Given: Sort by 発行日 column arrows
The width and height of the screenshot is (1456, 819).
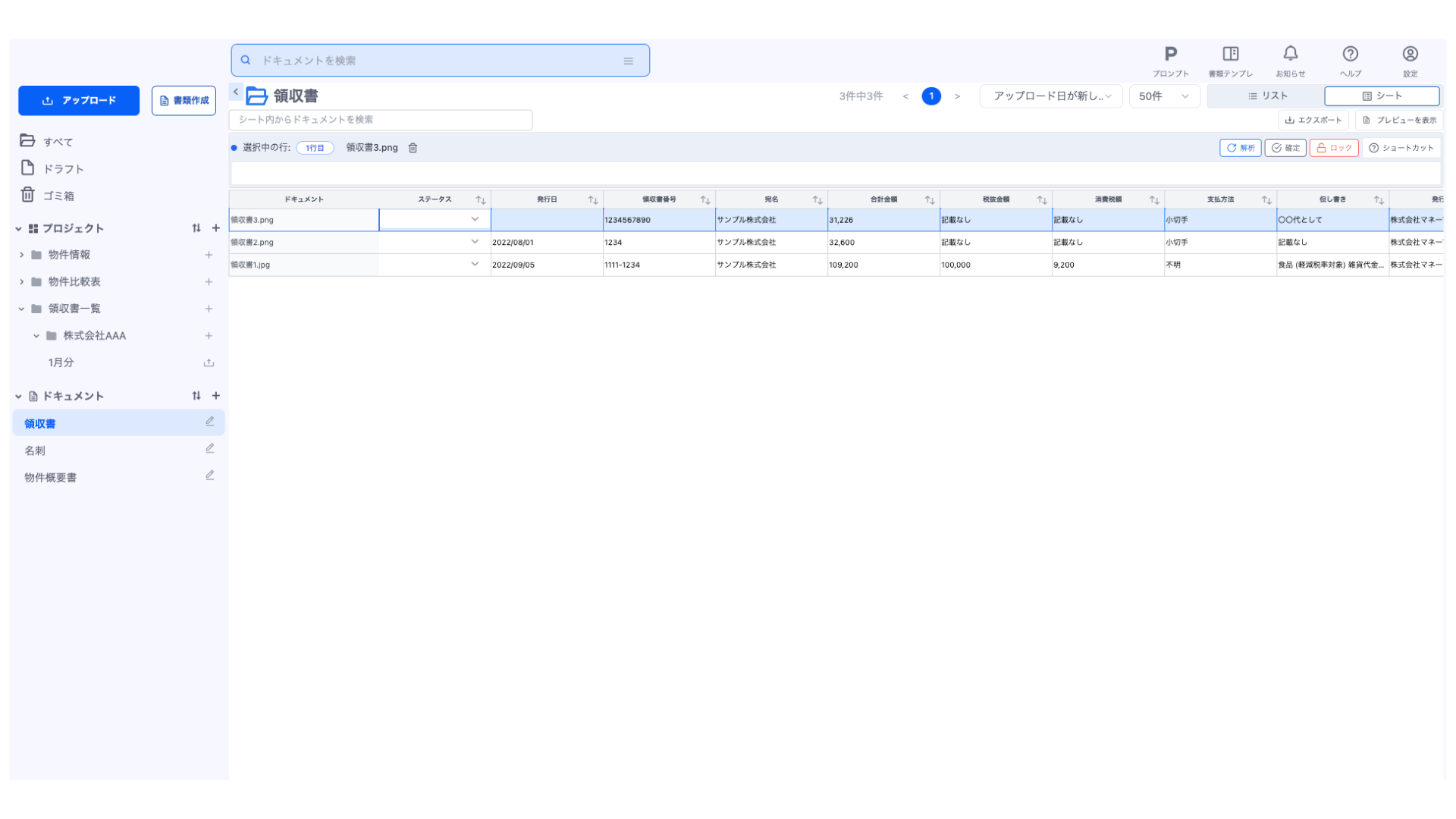Looking at the screenshot, I should 592,200.
